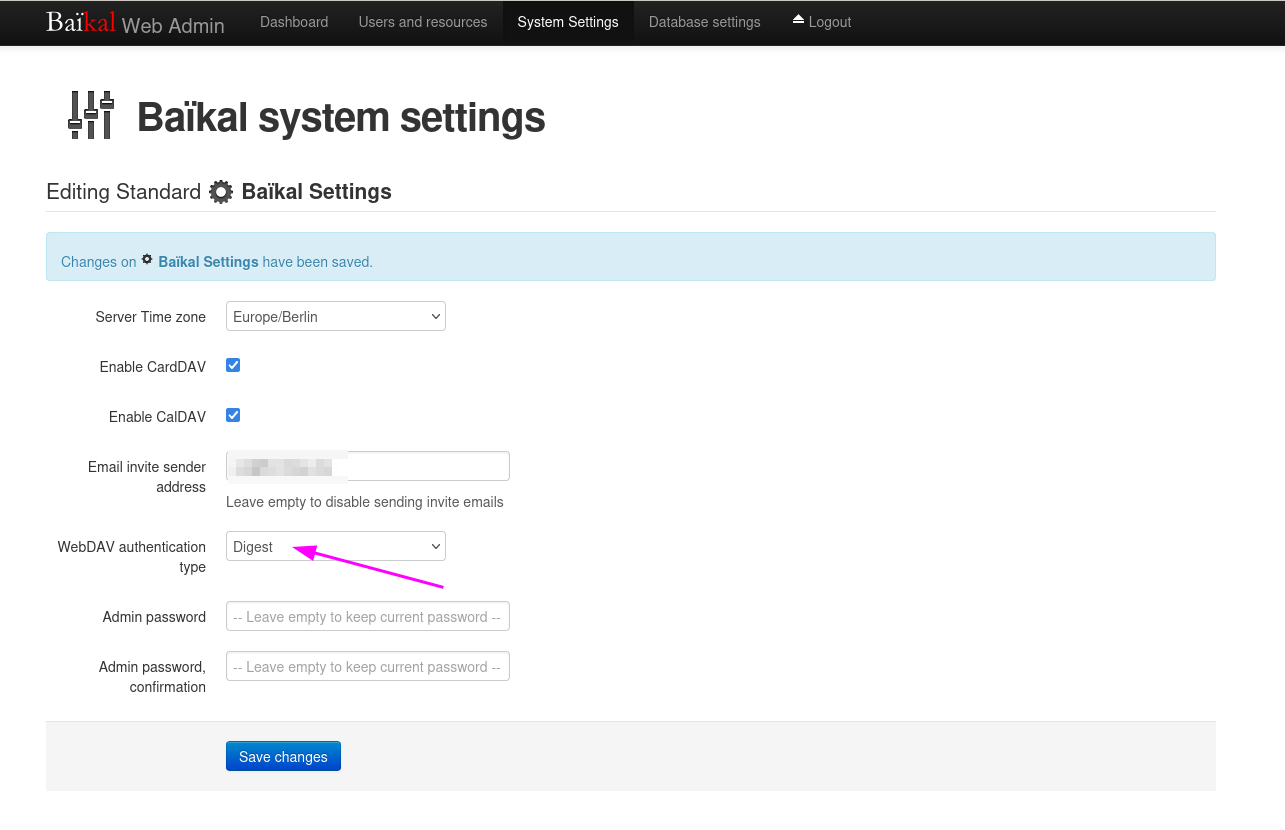1285x830 pixels.
Task: Click the Logout text link
Action: (830, 22)
